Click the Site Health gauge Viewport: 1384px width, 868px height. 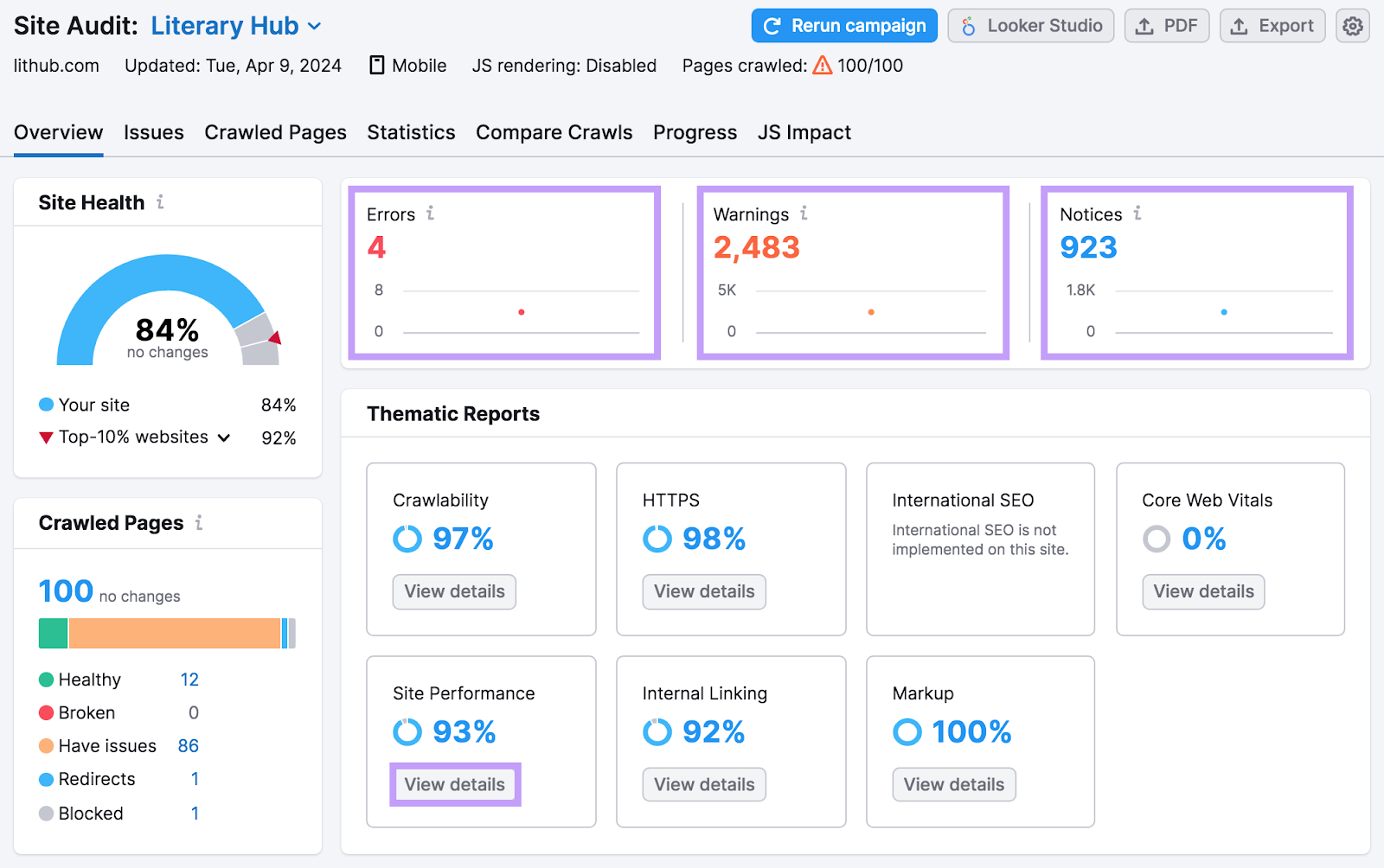pyautogui.click(x=167, y=311)
